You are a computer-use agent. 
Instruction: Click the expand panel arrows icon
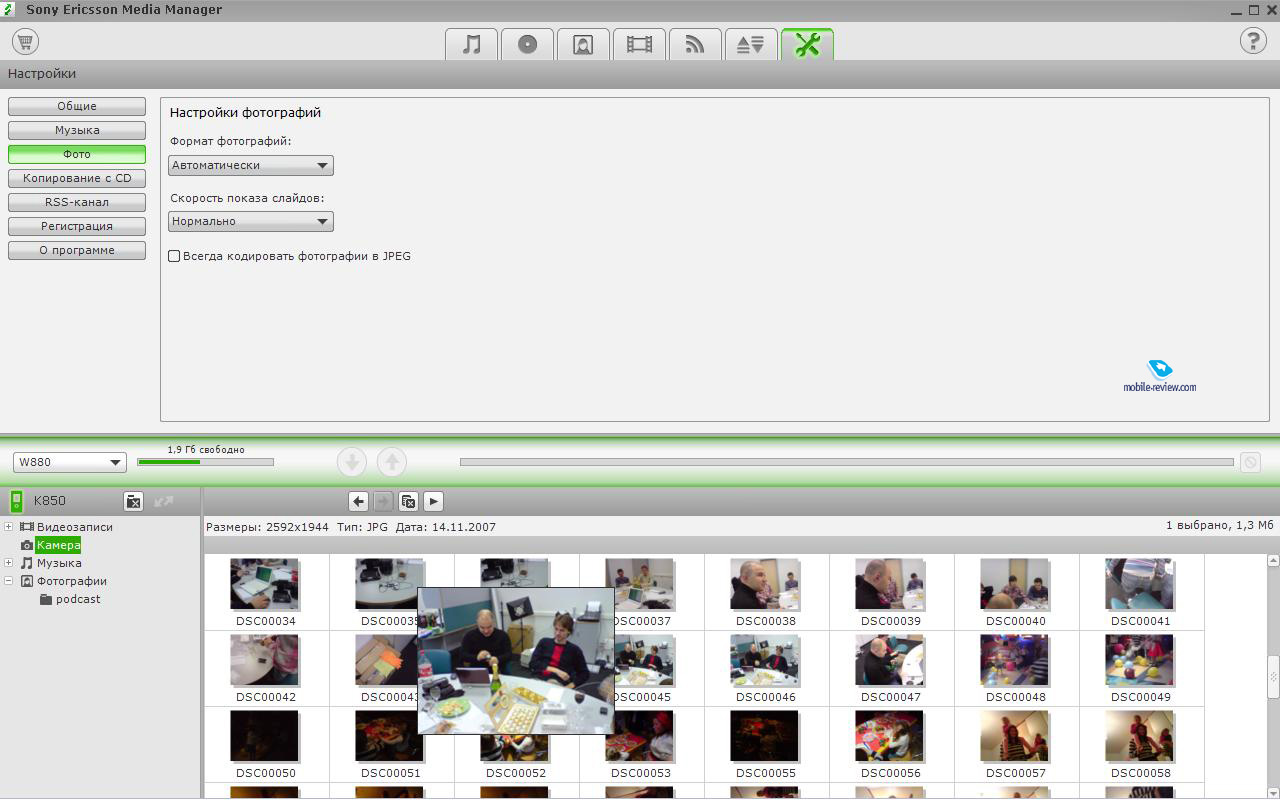pyautogui.click(x=164, y=501)
